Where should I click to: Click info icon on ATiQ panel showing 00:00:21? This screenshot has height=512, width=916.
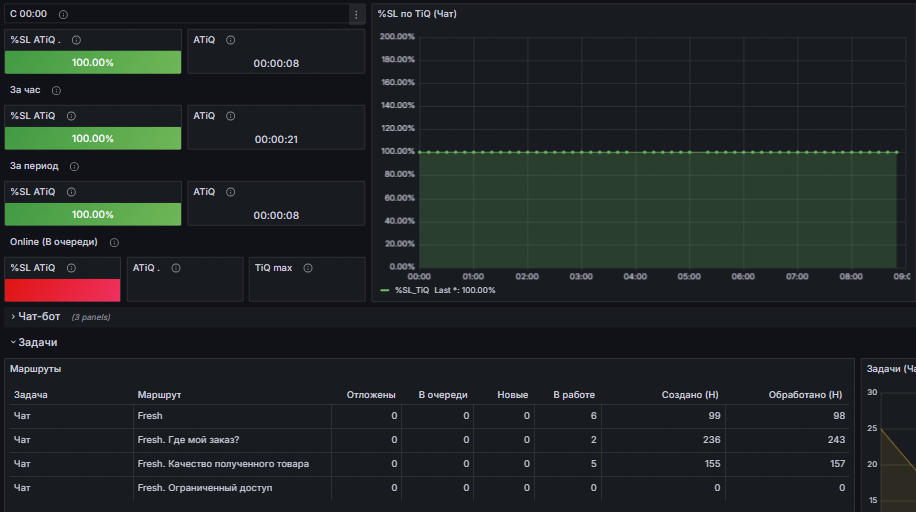pyautogui.click(x=231, y=116)
